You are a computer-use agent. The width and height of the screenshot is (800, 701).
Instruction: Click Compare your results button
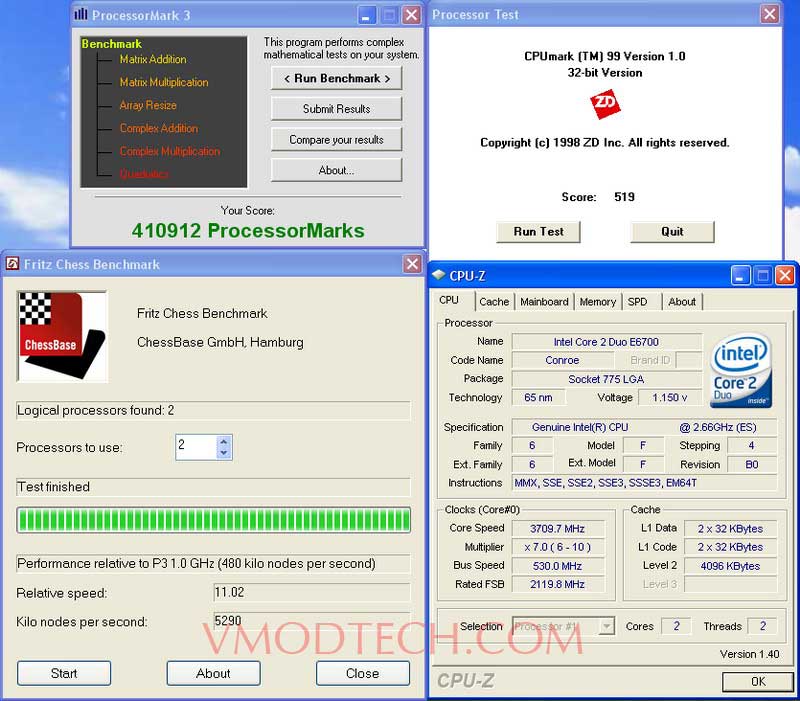337,139
